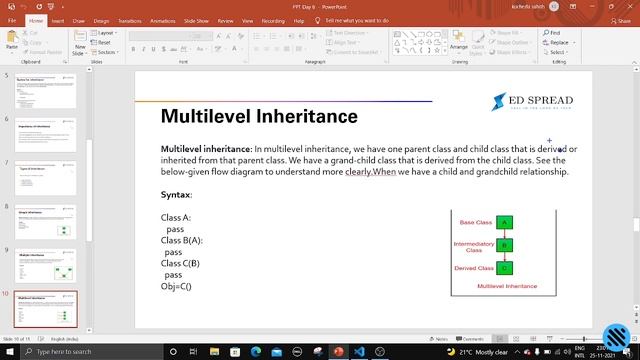This screenshot has width=640, height=360.
Task: Click the zoom slider handle
Action: pyautogui.click(x=584, y=339)
